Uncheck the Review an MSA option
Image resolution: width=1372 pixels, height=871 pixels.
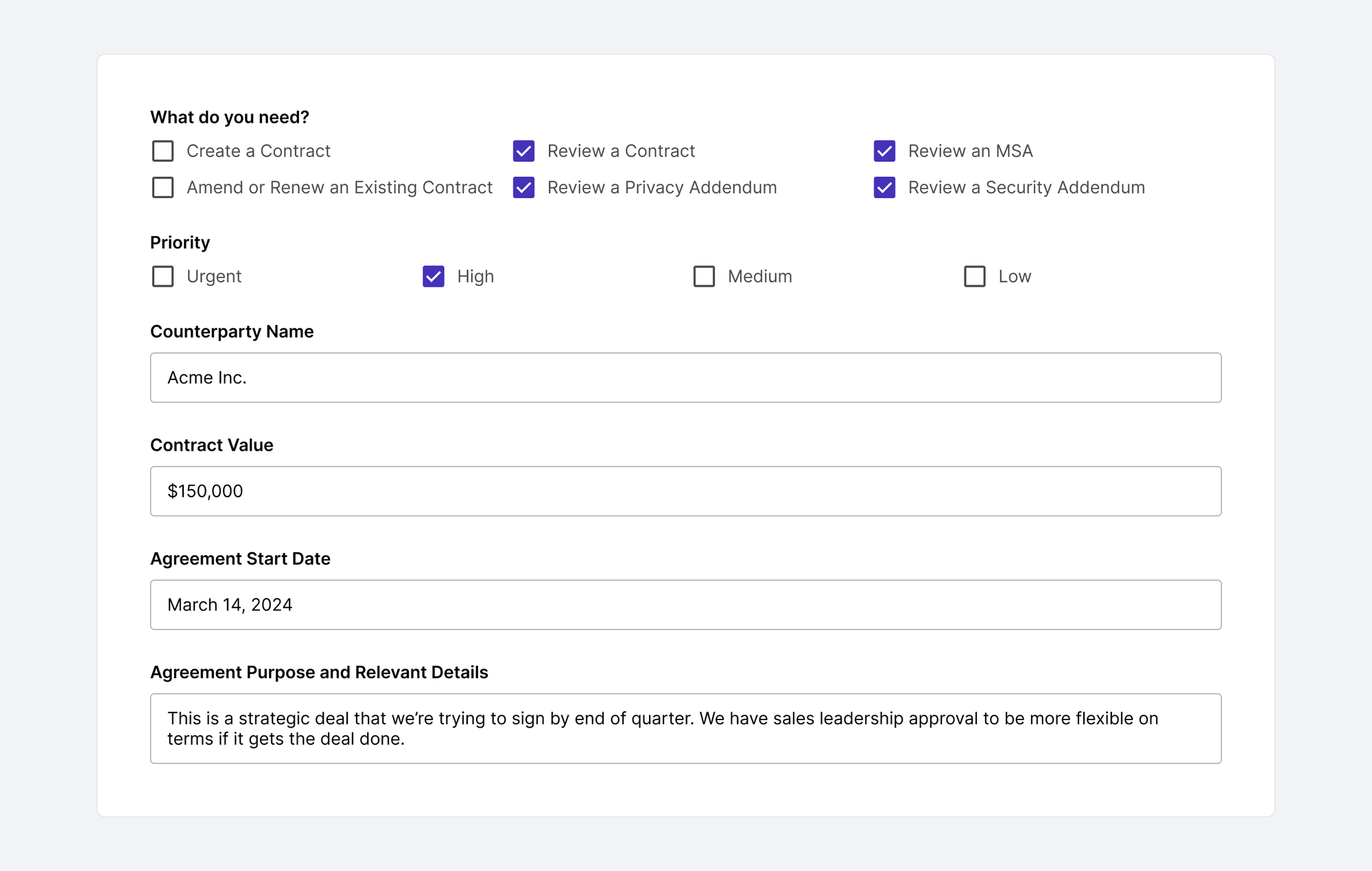[885, 151]
